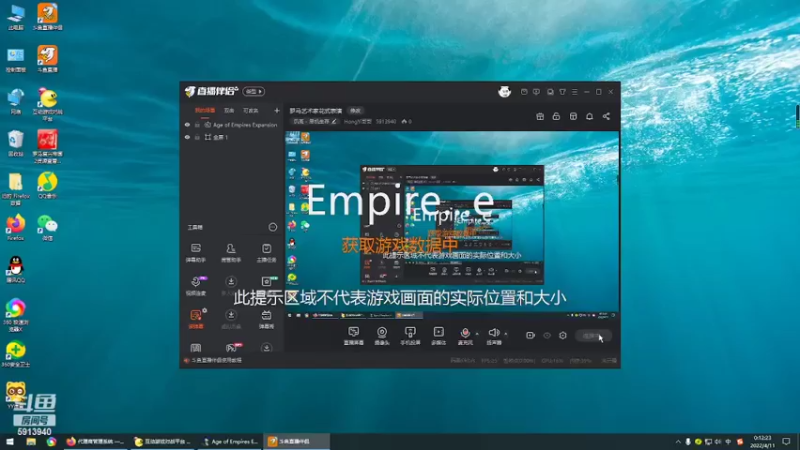Lock the fullscreen 1 source layer
This screenshot has width=800, height=450.
click(197, 137)
